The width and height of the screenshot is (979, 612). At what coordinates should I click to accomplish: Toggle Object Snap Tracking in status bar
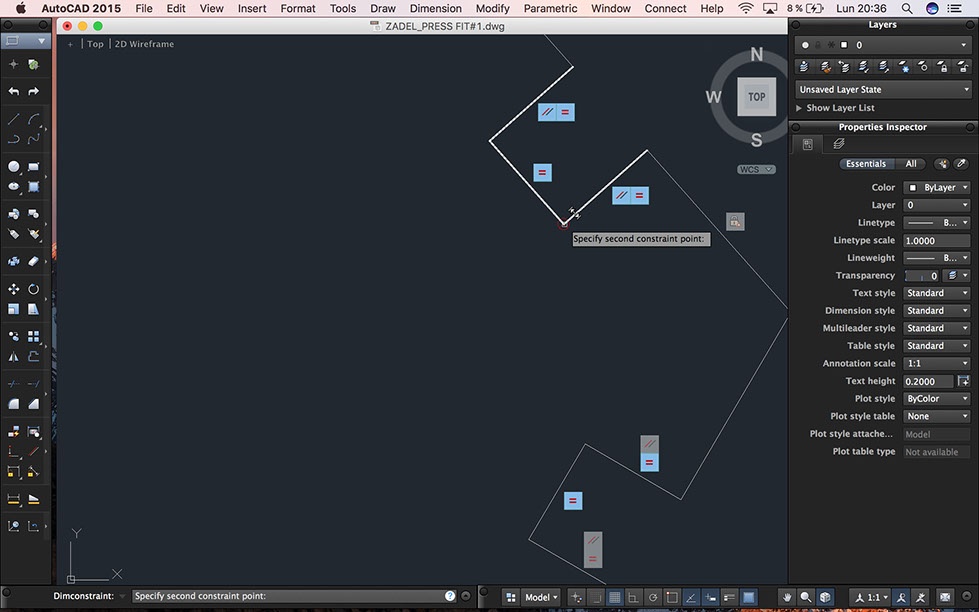coord(691,597)
